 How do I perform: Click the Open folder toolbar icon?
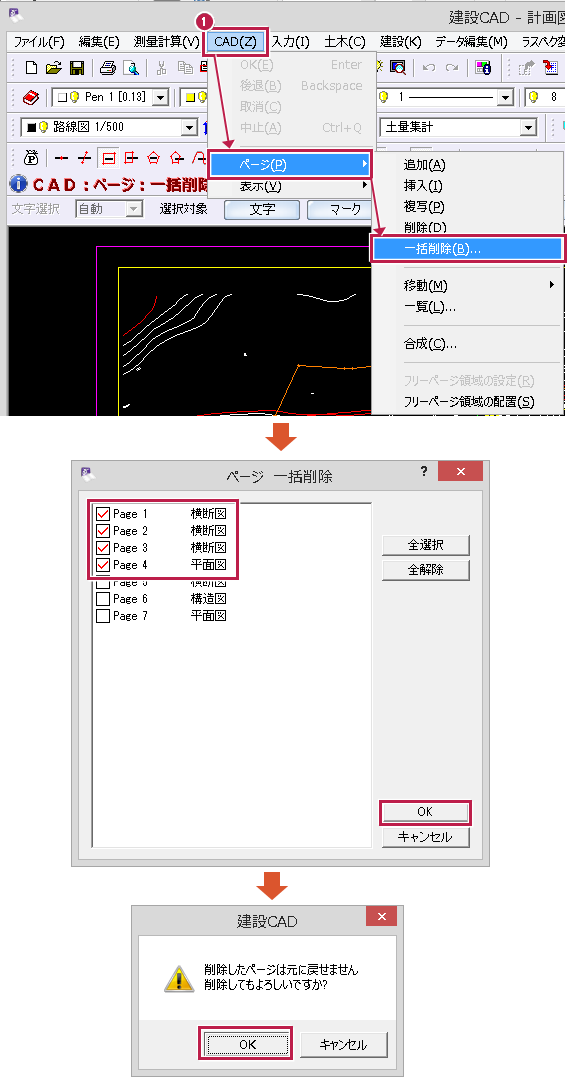point(54,67)
